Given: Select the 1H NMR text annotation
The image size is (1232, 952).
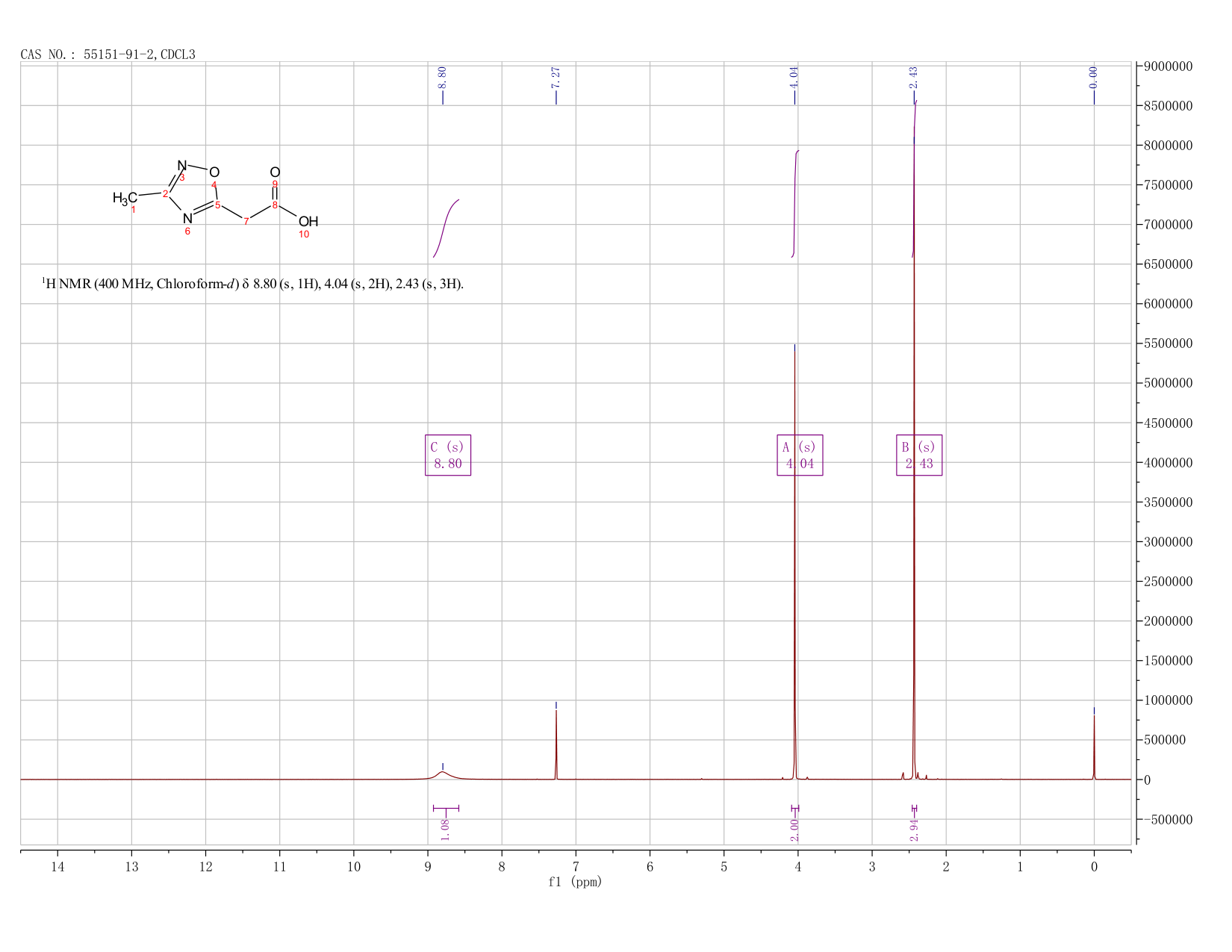Looking at the screenshot, I should (x=252, y=284).
